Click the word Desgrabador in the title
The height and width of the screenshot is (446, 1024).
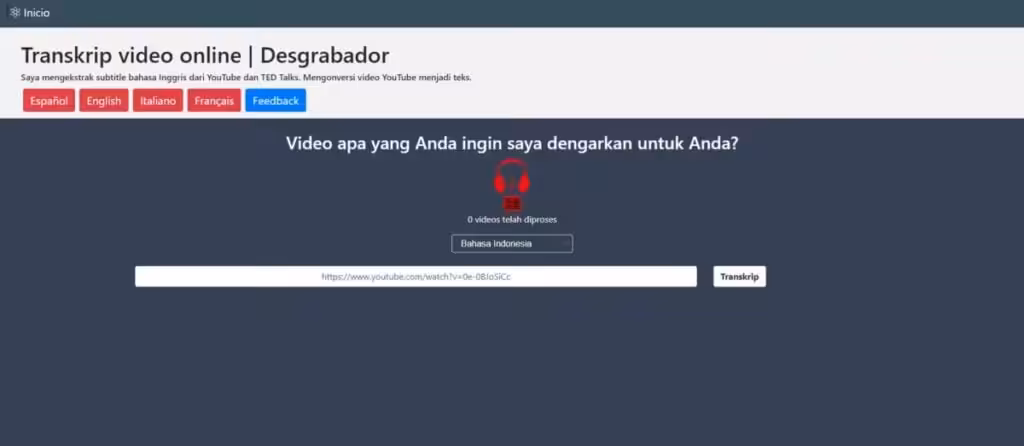click(x=325, y=55)
